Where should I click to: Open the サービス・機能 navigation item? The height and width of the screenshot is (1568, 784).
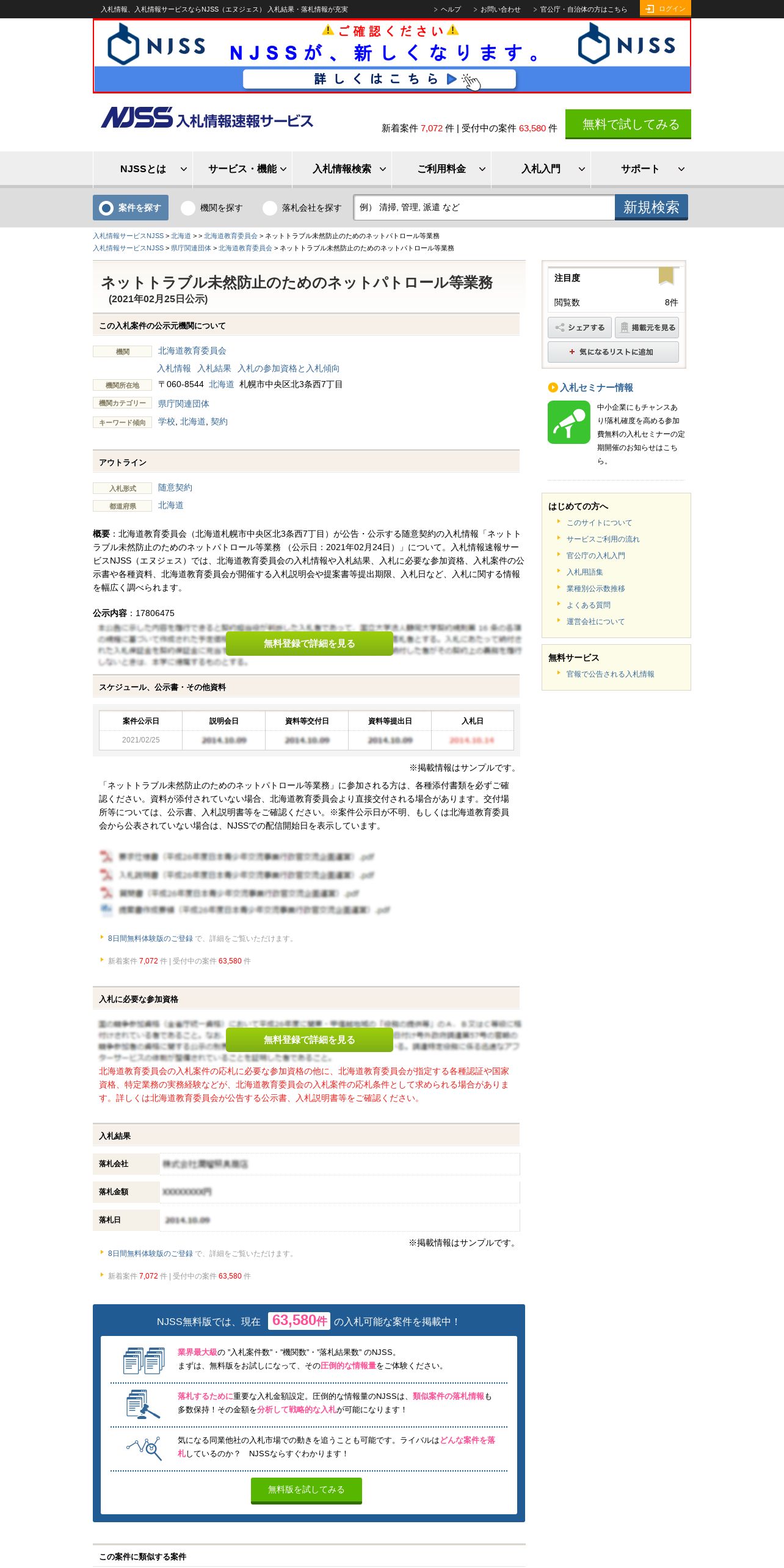point(242,169)
